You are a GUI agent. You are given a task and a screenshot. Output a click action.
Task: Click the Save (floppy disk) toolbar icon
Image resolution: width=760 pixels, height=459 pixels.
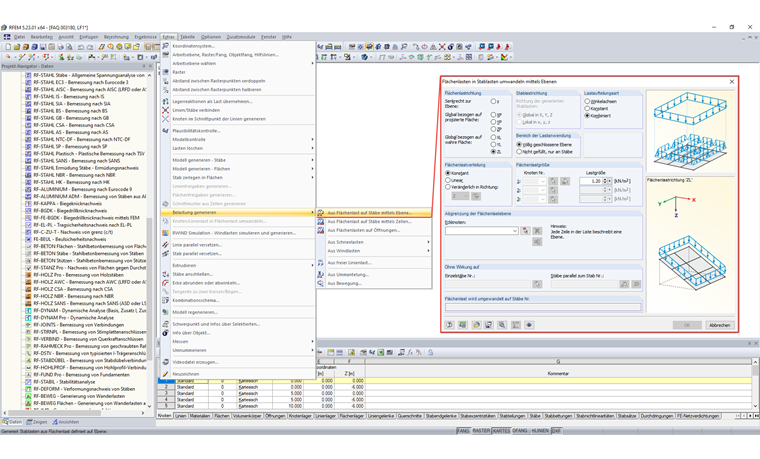point(43,47)
